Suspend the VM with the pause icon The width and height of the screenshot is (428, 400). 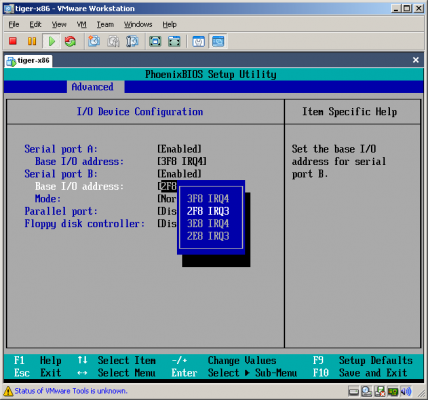coord(32,41)
